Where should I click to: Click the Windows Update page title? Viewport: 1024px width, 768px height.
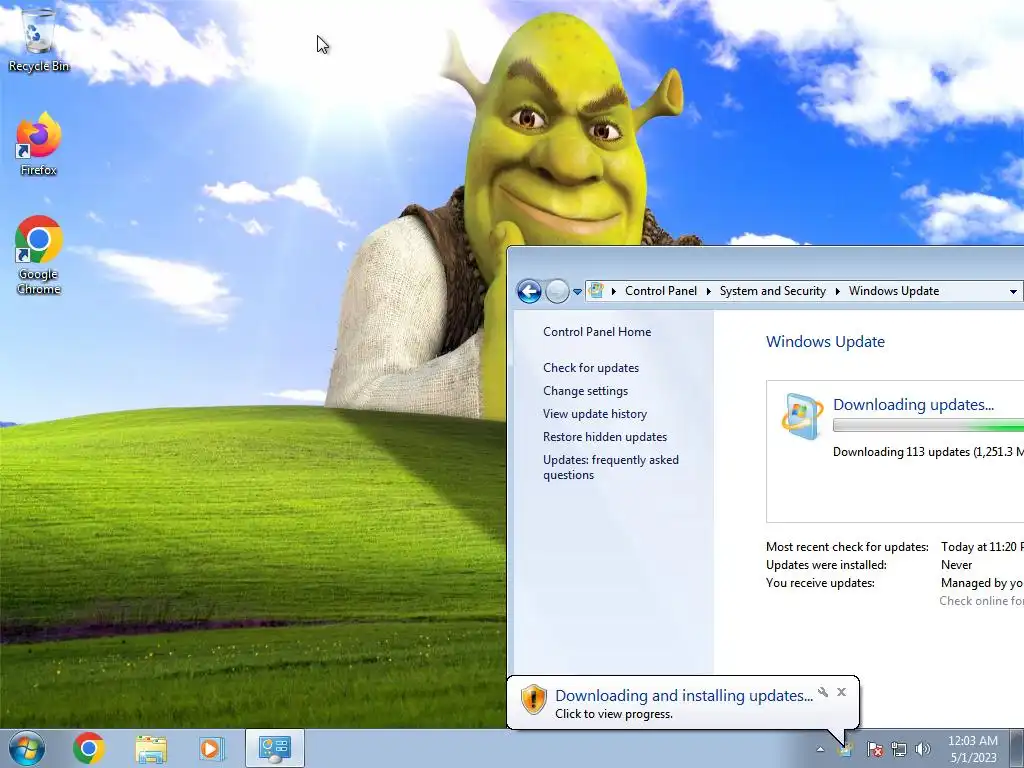tap(825, 342)
